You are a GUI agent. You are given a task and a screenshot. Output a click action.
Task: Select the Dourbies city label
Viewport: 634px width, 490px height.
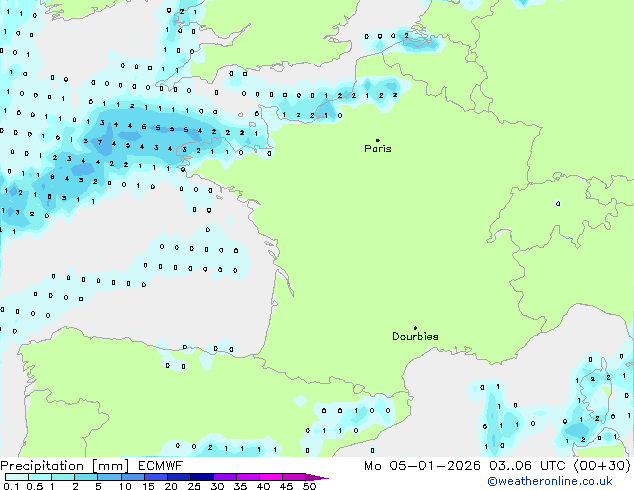[x=415, y=336]
